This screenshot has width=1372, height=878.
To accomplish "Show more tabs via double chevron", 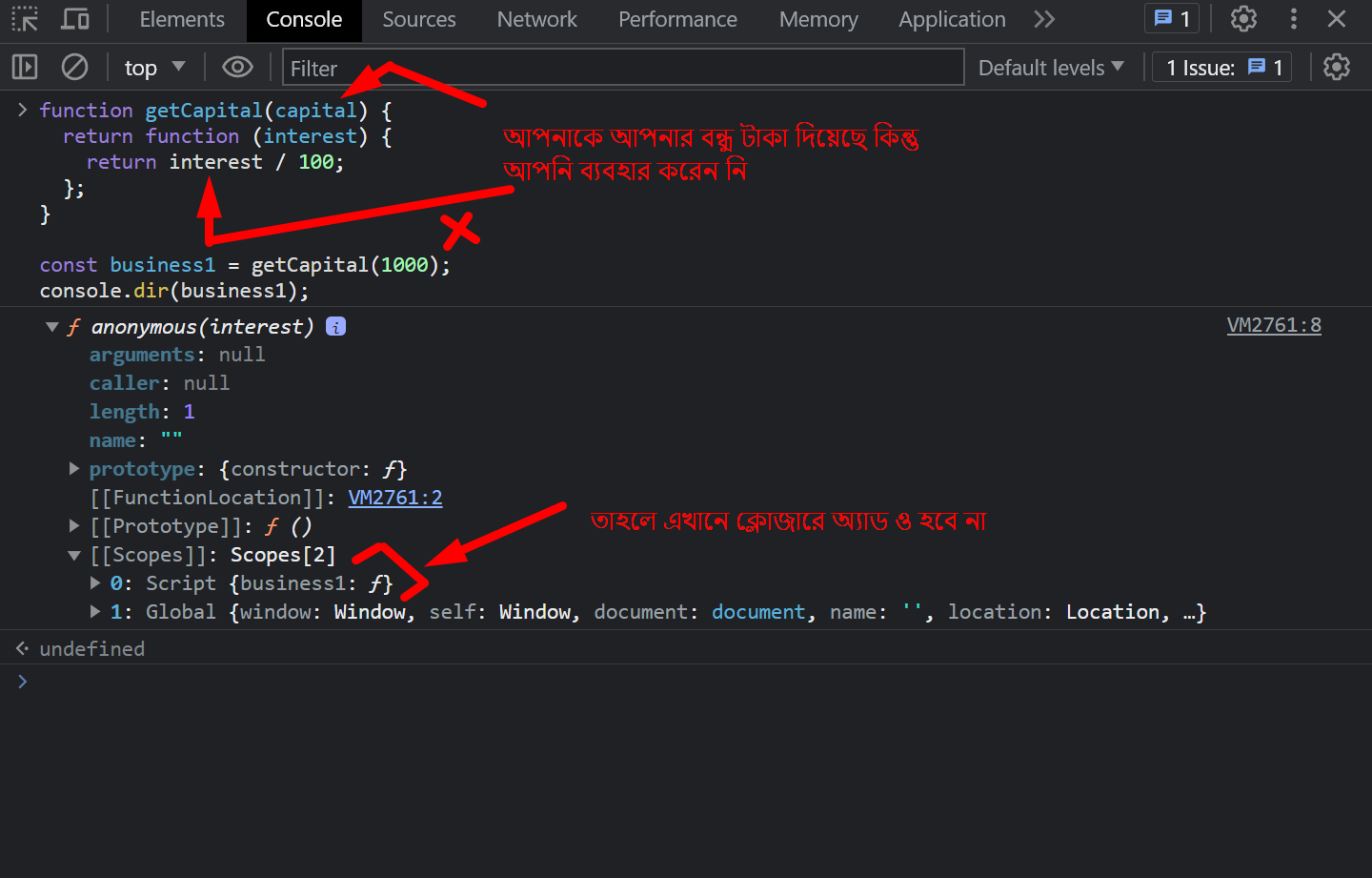I will [x=1044, y=19].
